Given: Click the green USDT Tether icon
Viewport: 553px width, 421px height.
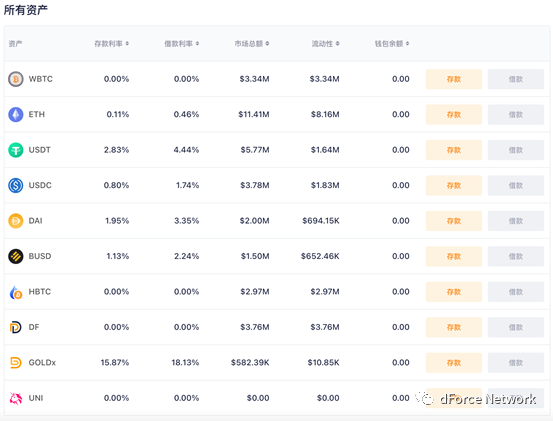Looking at the screenshot, I should tap(16, 150).
